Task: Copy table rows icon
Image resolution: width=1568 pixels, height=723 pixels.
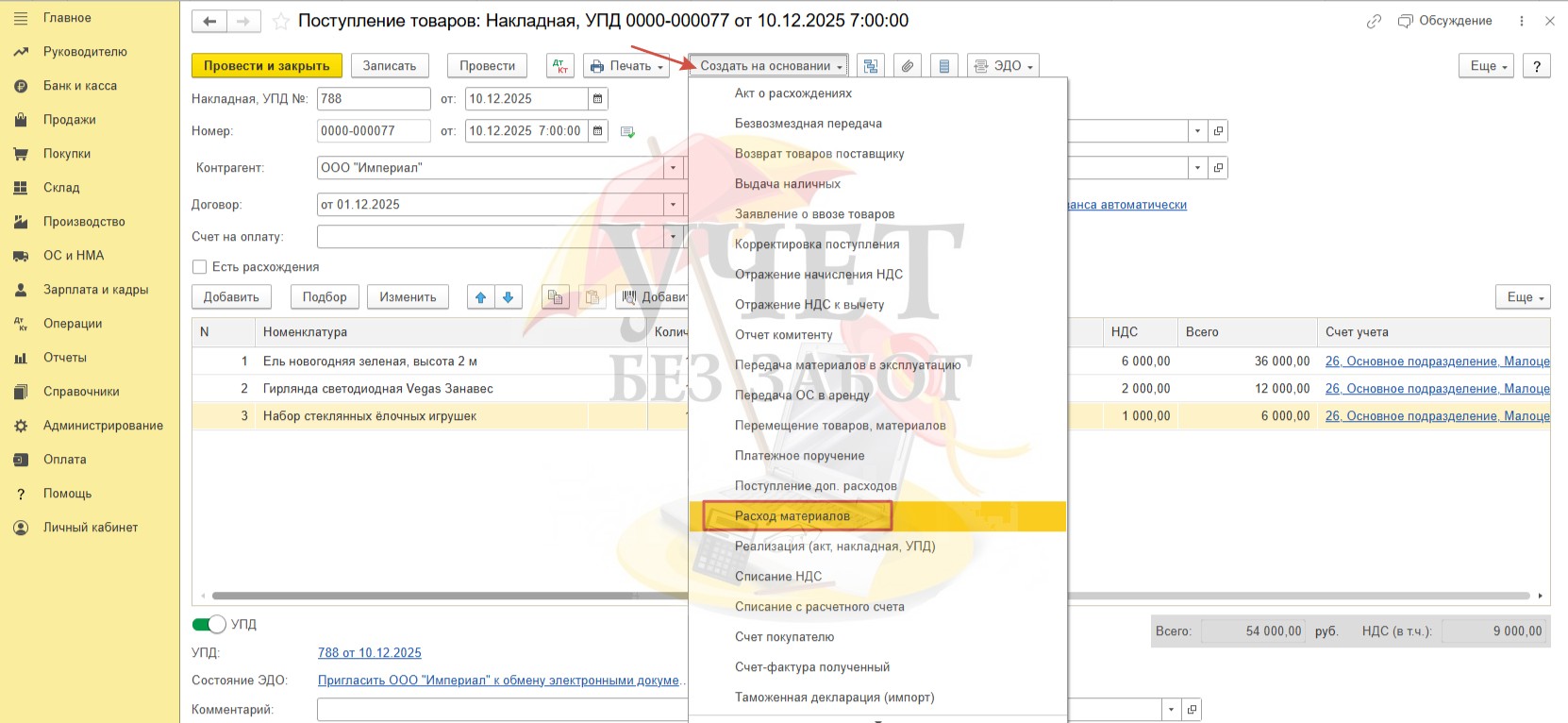Action: point(556,297)
